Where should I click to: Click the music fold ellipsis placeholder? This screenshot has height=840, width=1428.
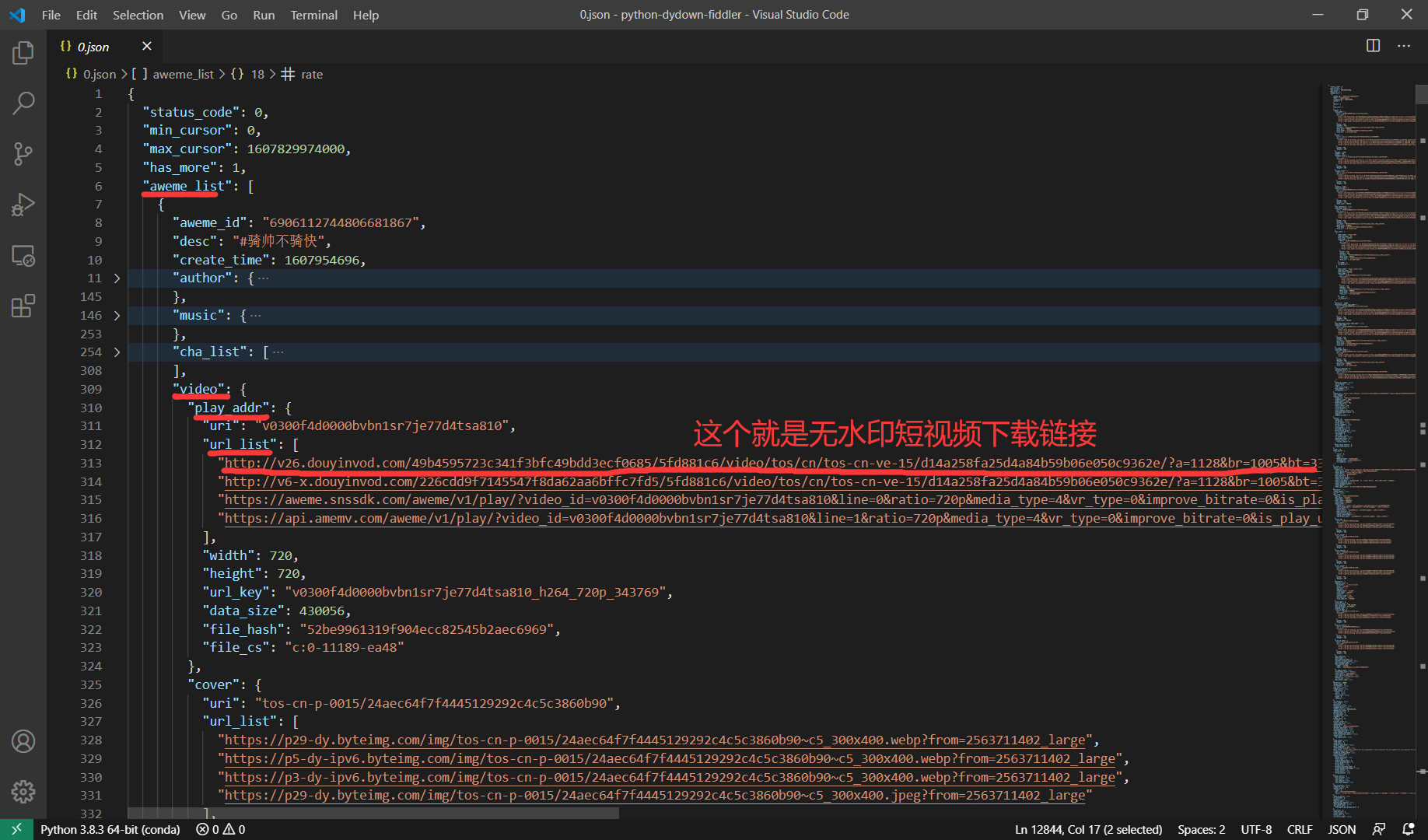pyautogui.click(x=256, y=316)
